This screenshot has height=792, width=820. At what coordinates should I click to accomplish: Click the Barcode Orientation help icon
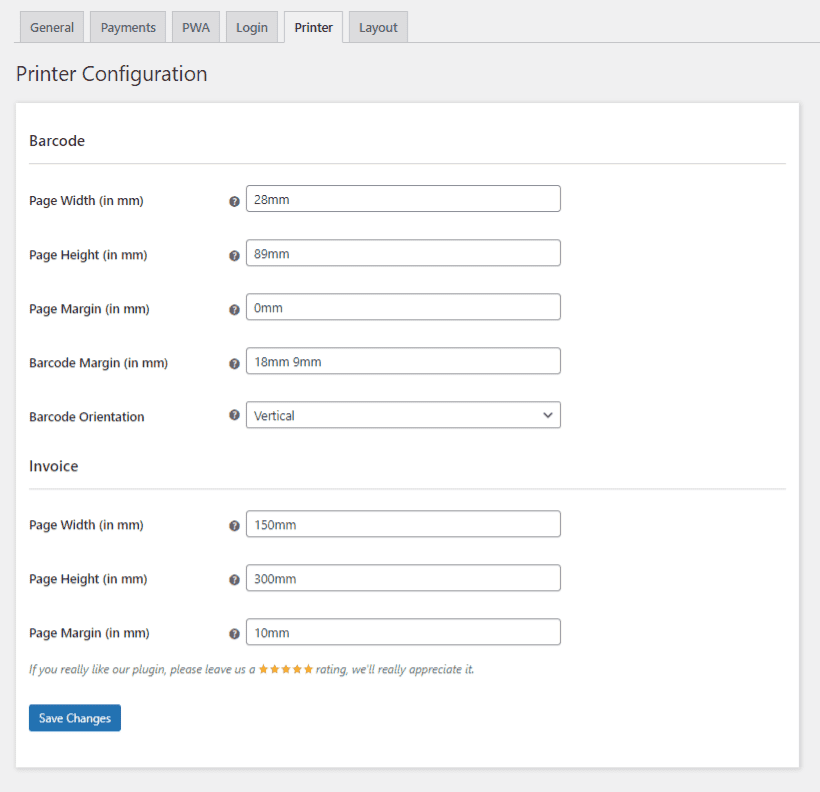click(x=234, y=415)
